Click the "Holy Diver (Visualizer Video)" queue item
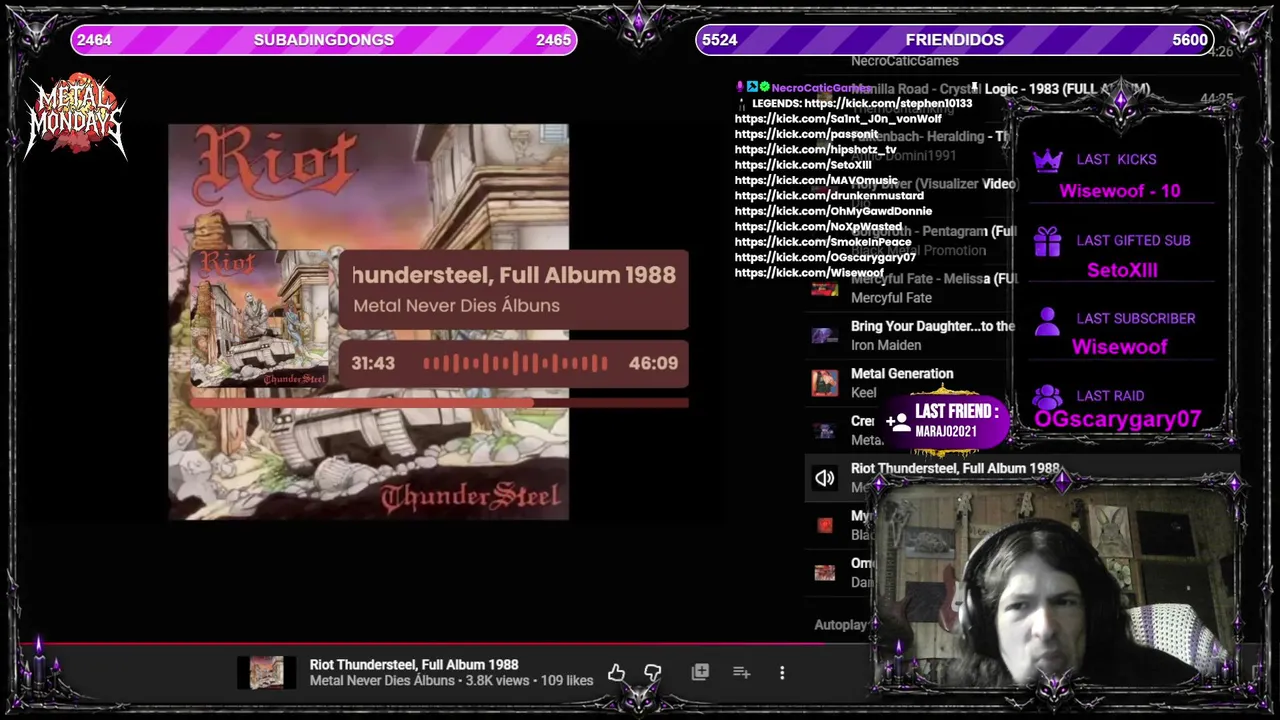 click(x=935, y=184)
